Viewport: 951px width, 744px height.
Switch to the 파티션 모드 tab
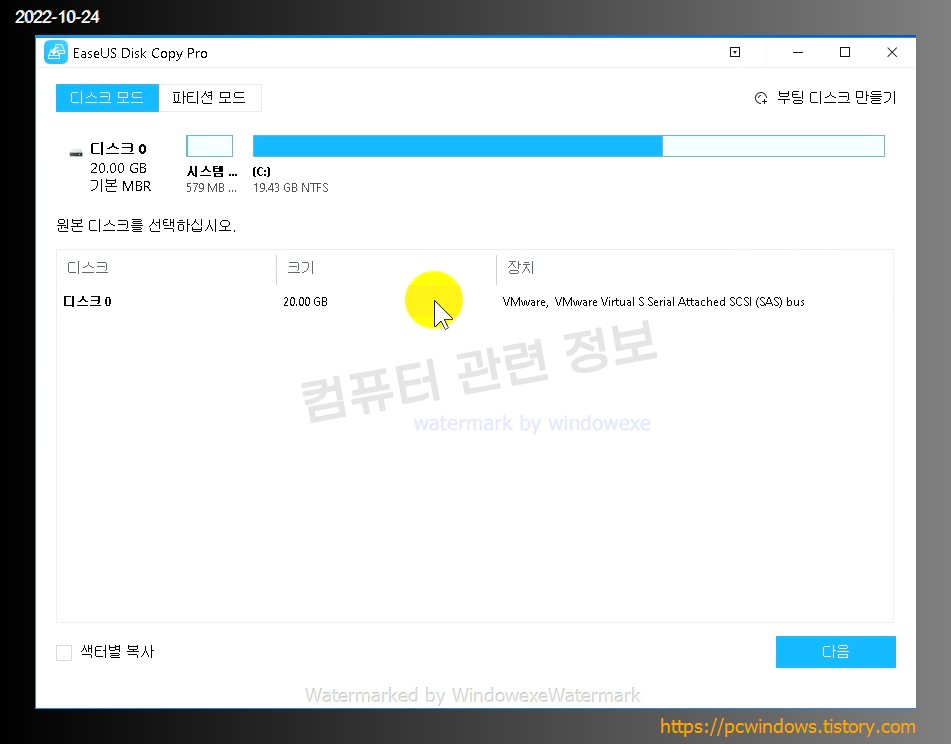click(x=210, y=98)
